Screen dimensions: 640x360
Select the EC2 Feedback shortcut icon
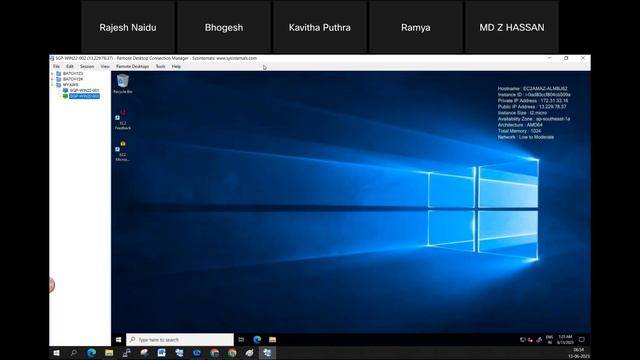tap(123, 120)
